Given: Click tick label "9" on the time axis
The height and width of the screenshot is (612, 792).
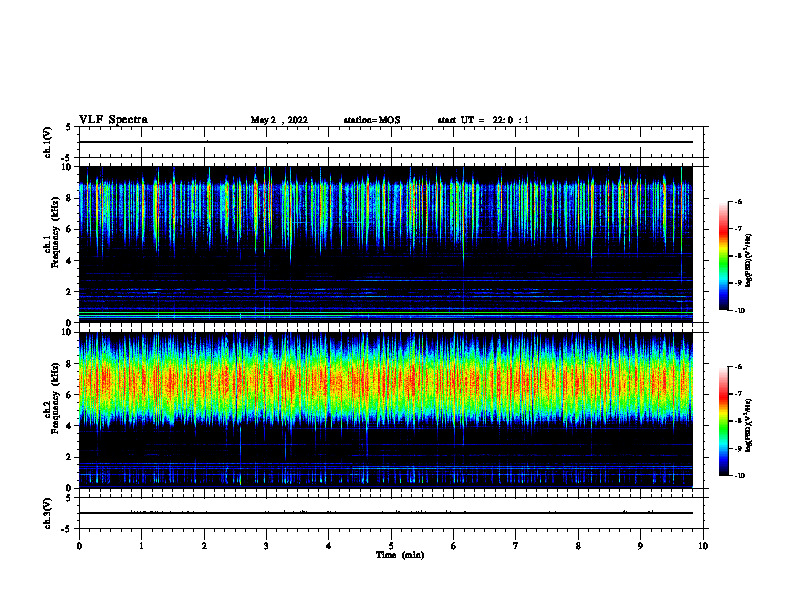Looking at the screenshot, I should point(640,546).
